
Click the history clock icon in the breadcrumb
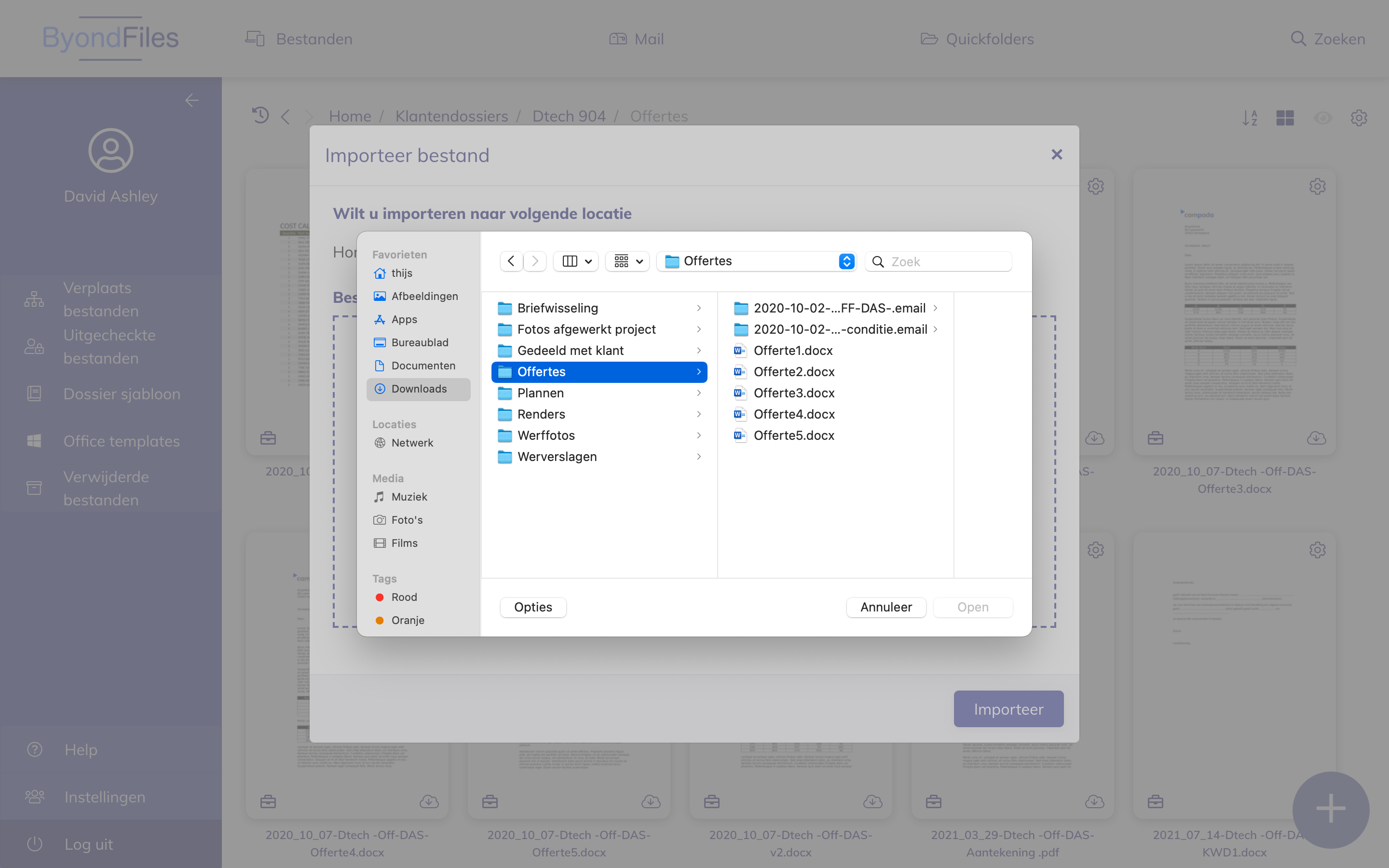[x=260, y=115]
